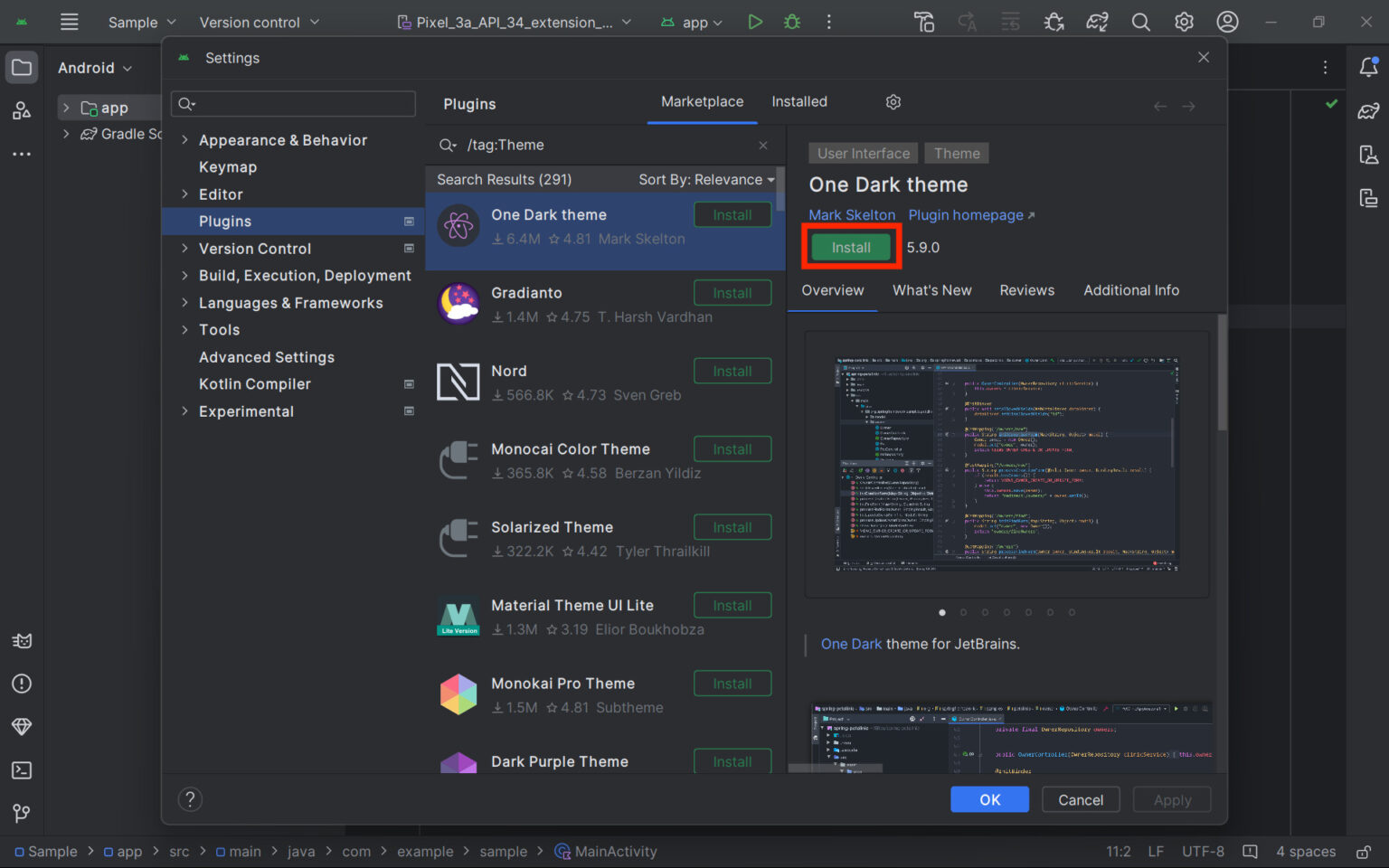This screenshot has width=1389, height=868.
Task: Run the app with the green Run icon
Action: [x=755, y=22]
